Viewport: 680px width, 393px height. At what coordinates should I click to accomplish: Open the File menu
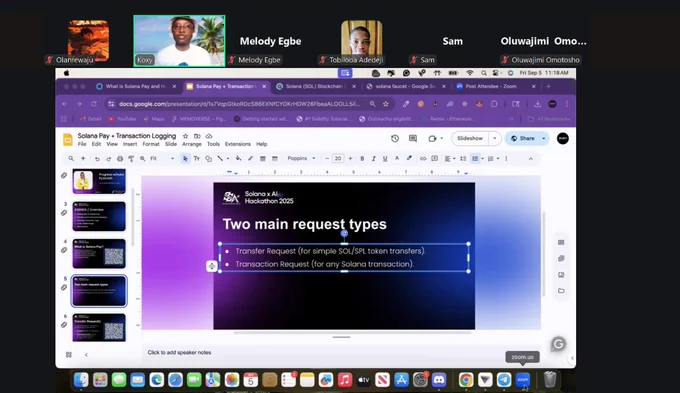(82, 144)
